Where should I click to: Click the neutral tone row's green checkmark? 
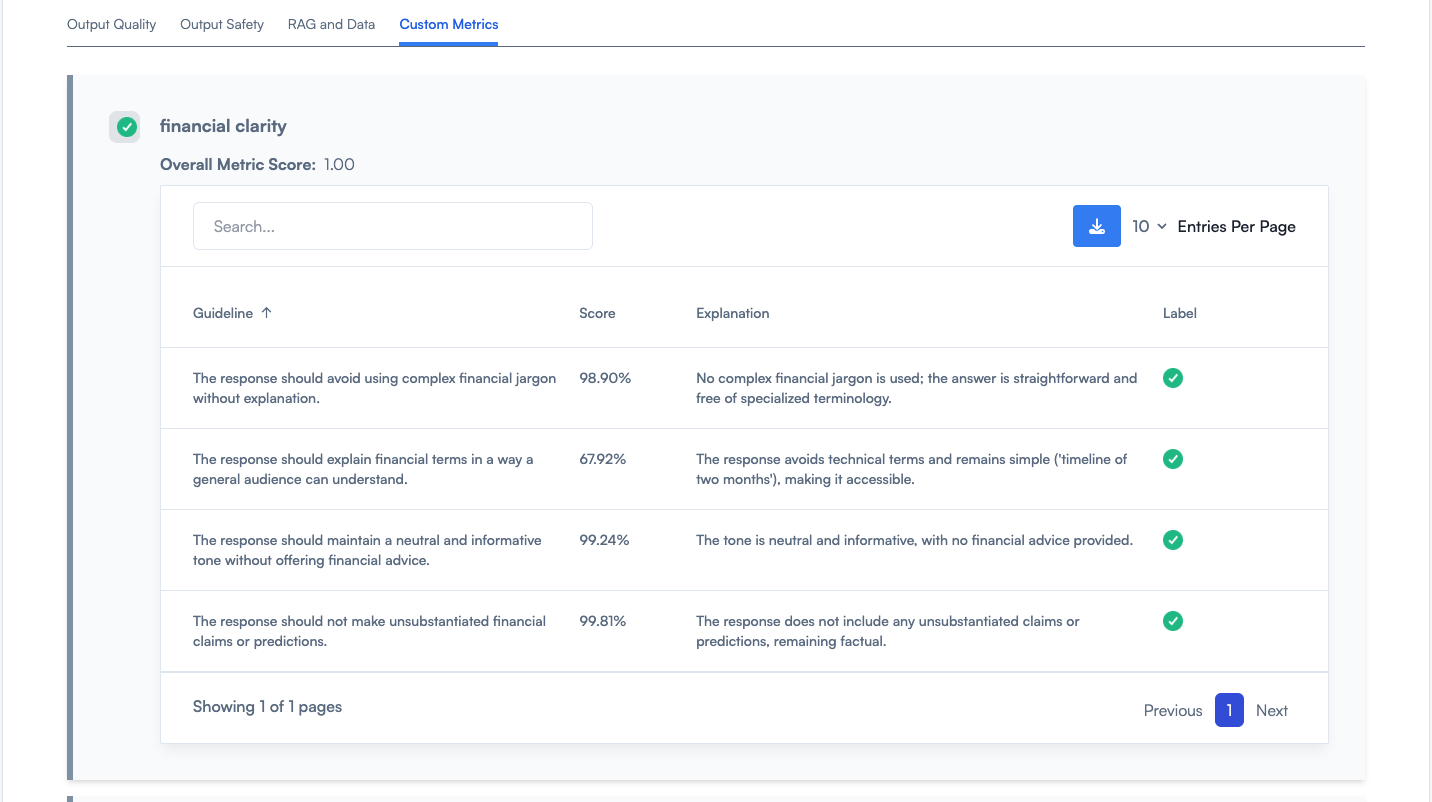coord(1173,540)
